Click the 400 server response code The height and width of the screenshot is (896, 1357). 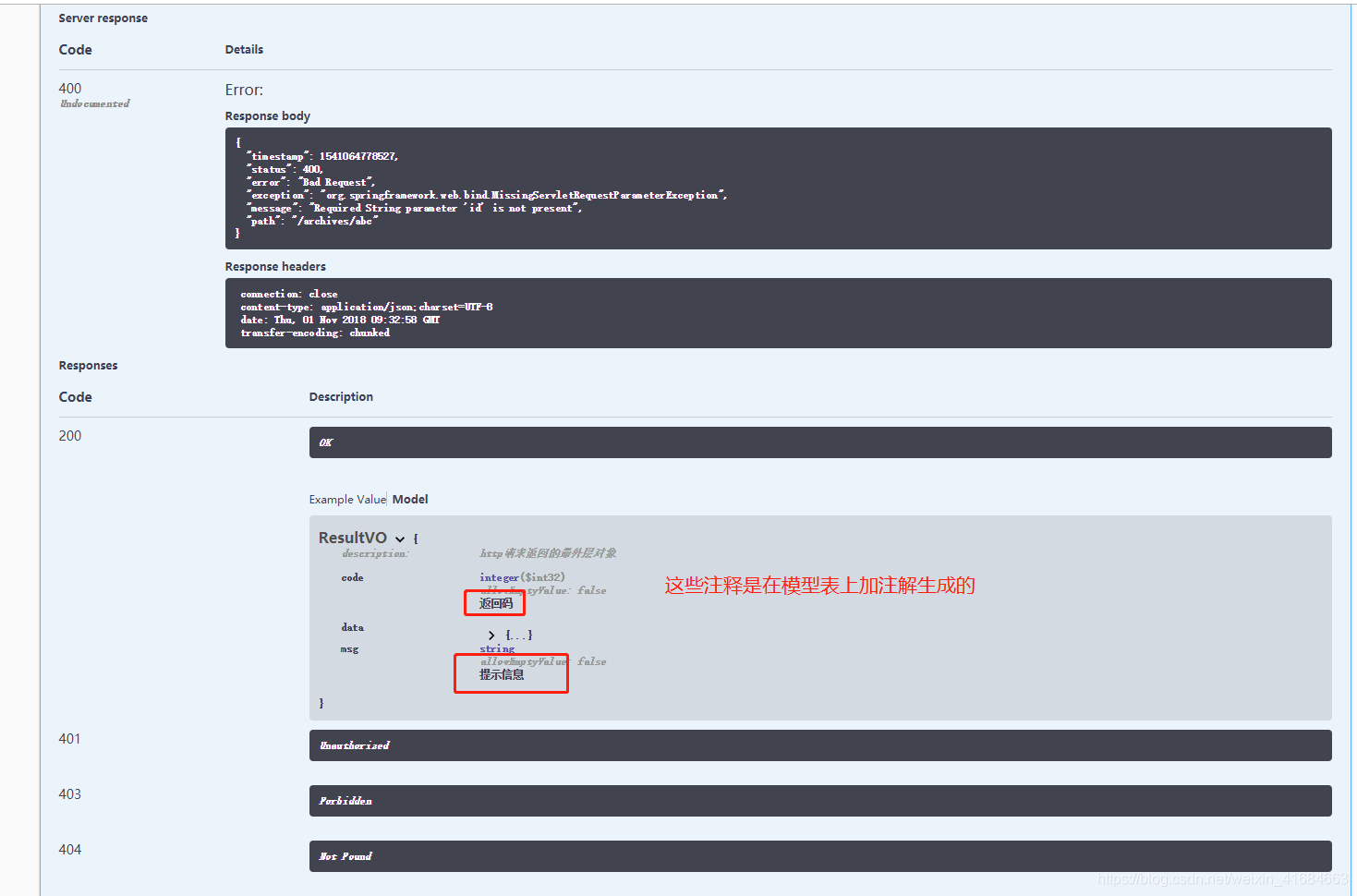[x=70, y=89]
